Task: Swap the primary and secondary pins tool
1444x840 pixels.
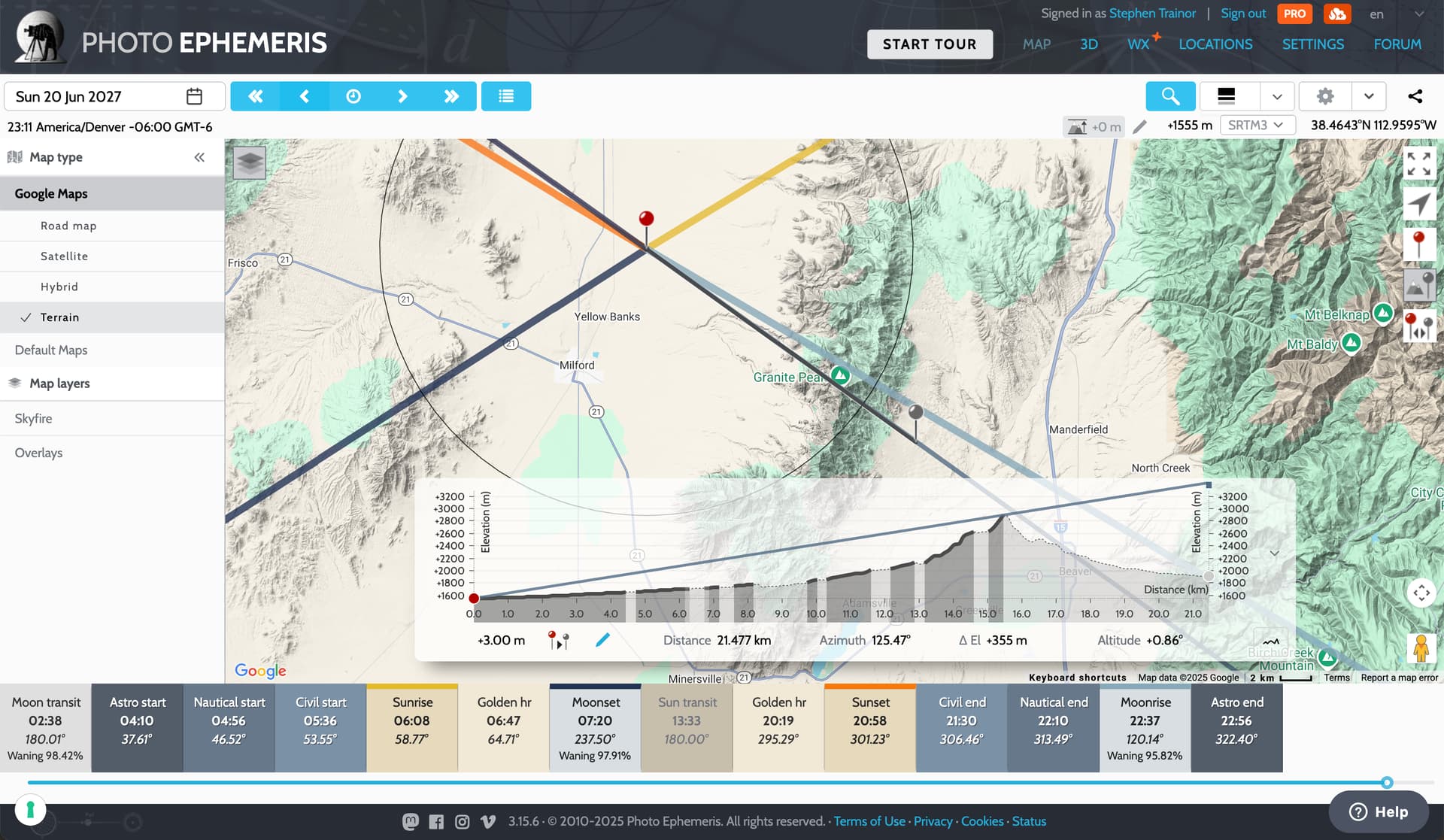Action: point(1419,326)
